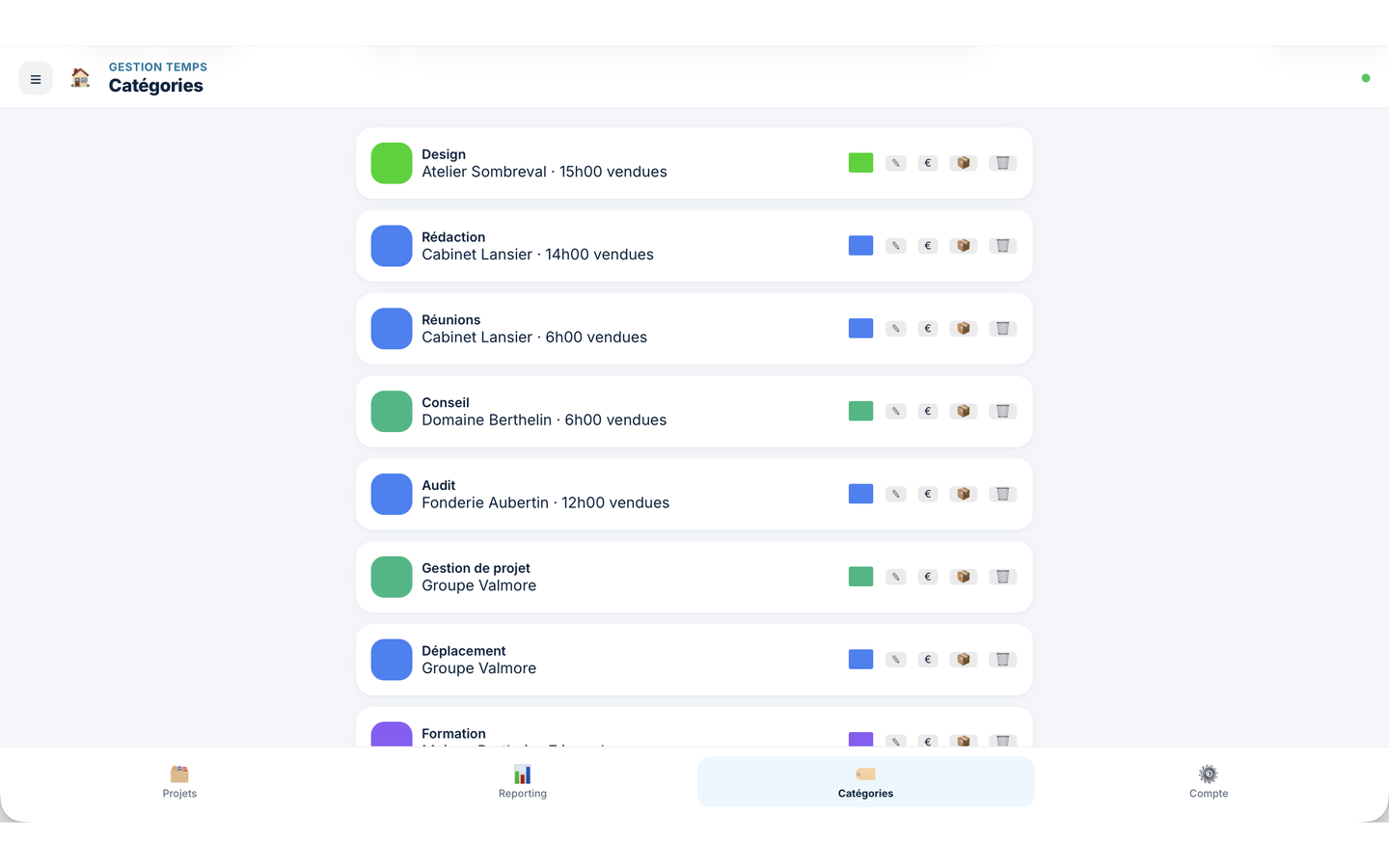Click the green status indicator dot
1389x868 pixels.
pyautogui.click(x=1366, y=78)
